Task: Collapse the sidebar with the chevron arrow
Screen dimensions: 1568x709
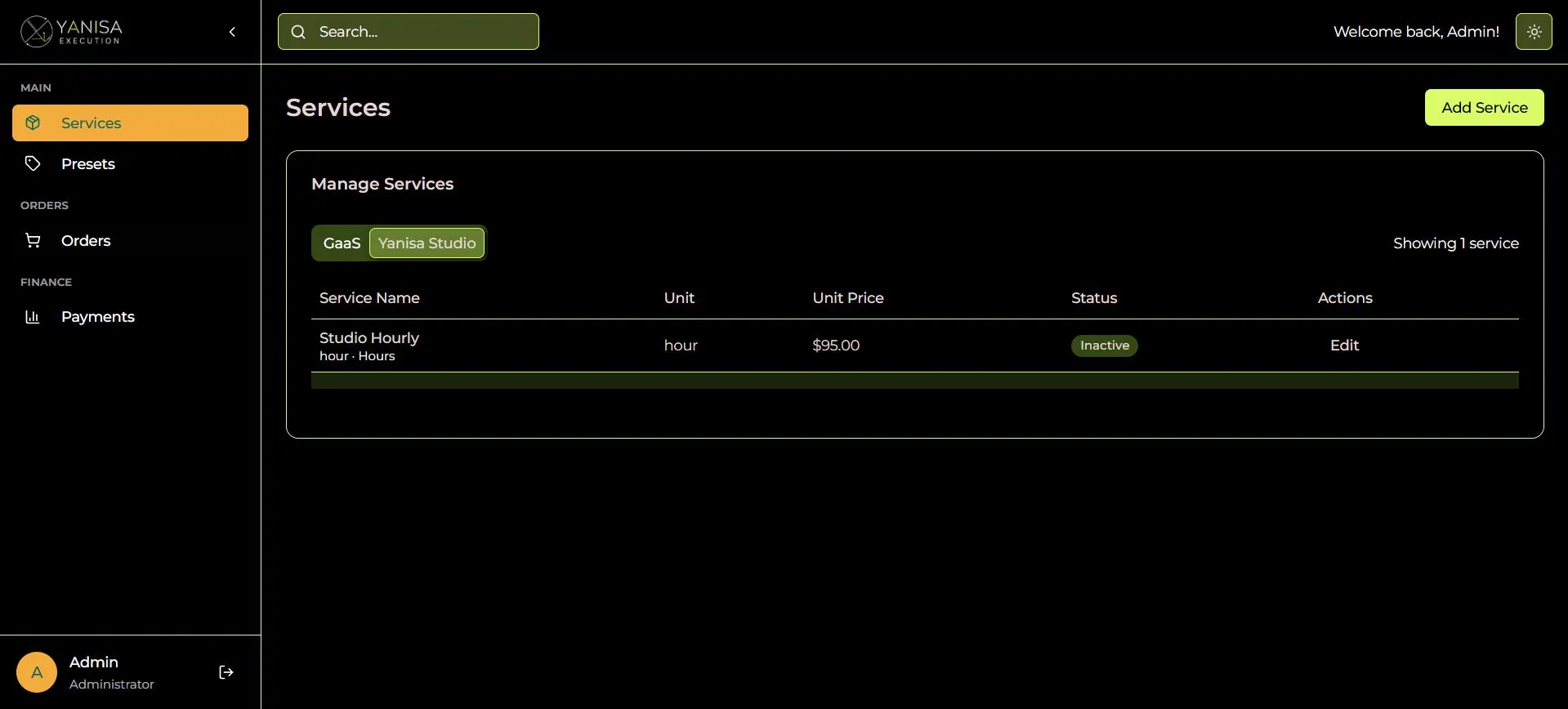Action: point(232,32)
